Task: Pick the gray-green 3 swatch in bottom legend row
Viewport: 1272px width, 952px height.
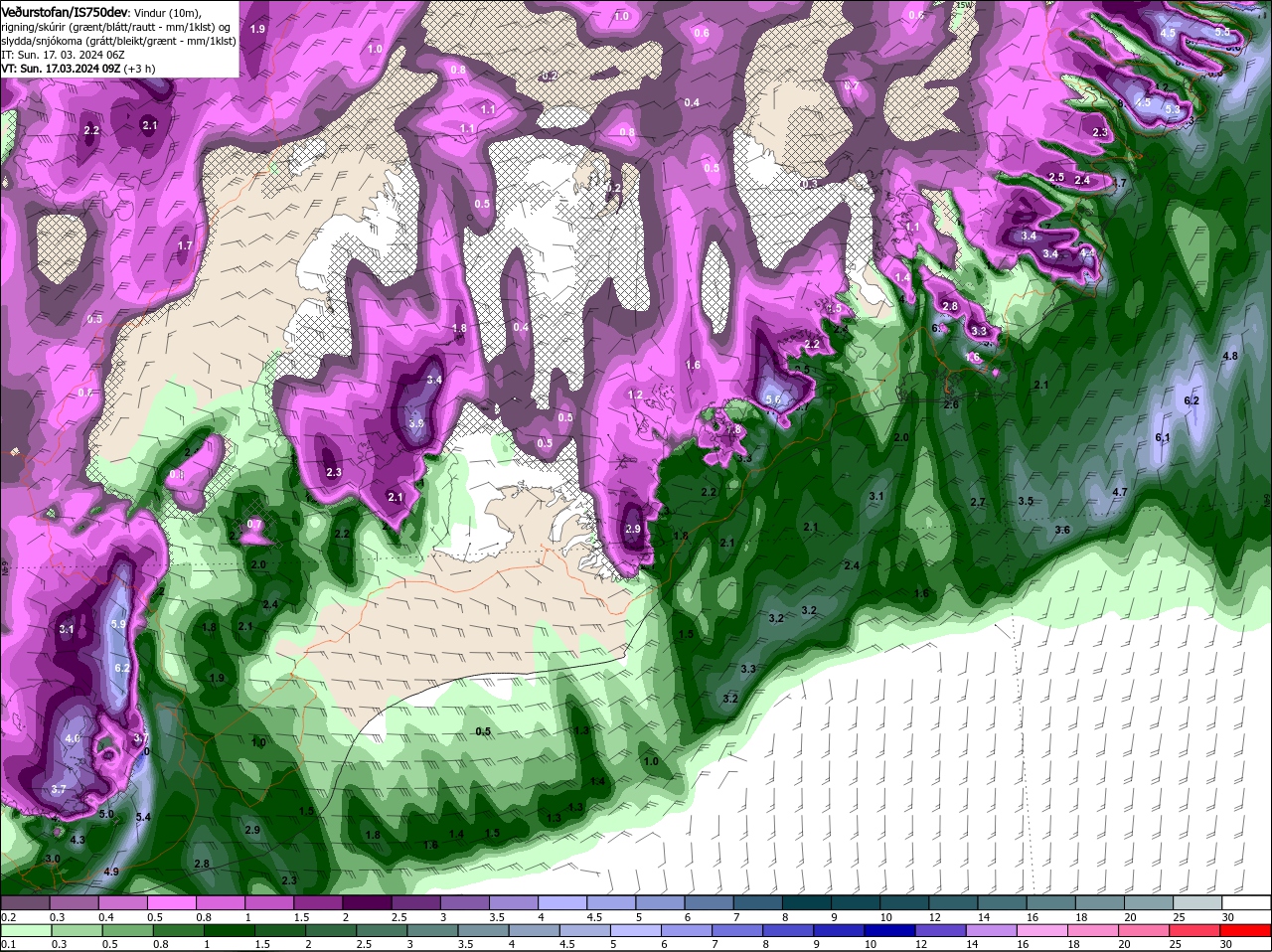Action: [431, 930]
